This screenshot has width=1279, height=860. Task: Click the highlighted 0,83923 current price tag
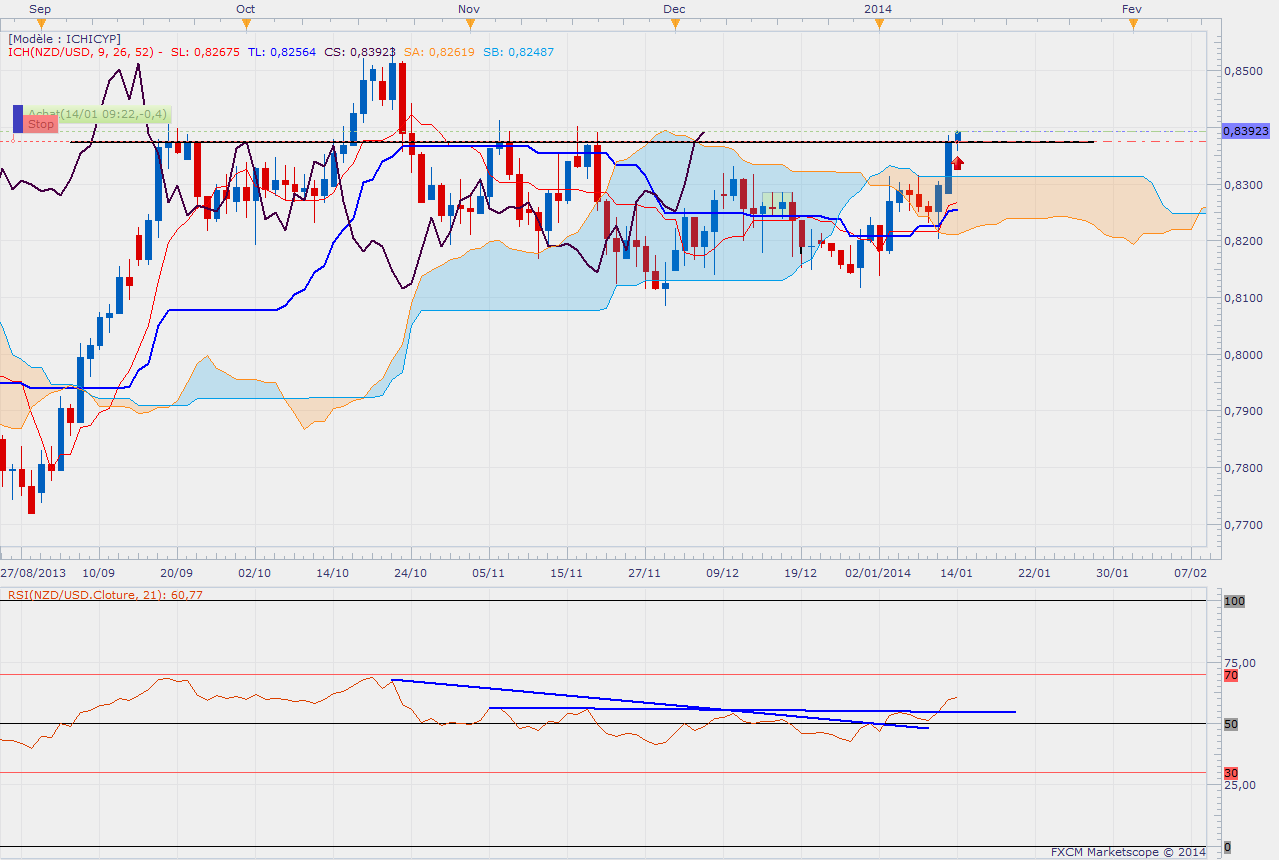coord(1245,130)
